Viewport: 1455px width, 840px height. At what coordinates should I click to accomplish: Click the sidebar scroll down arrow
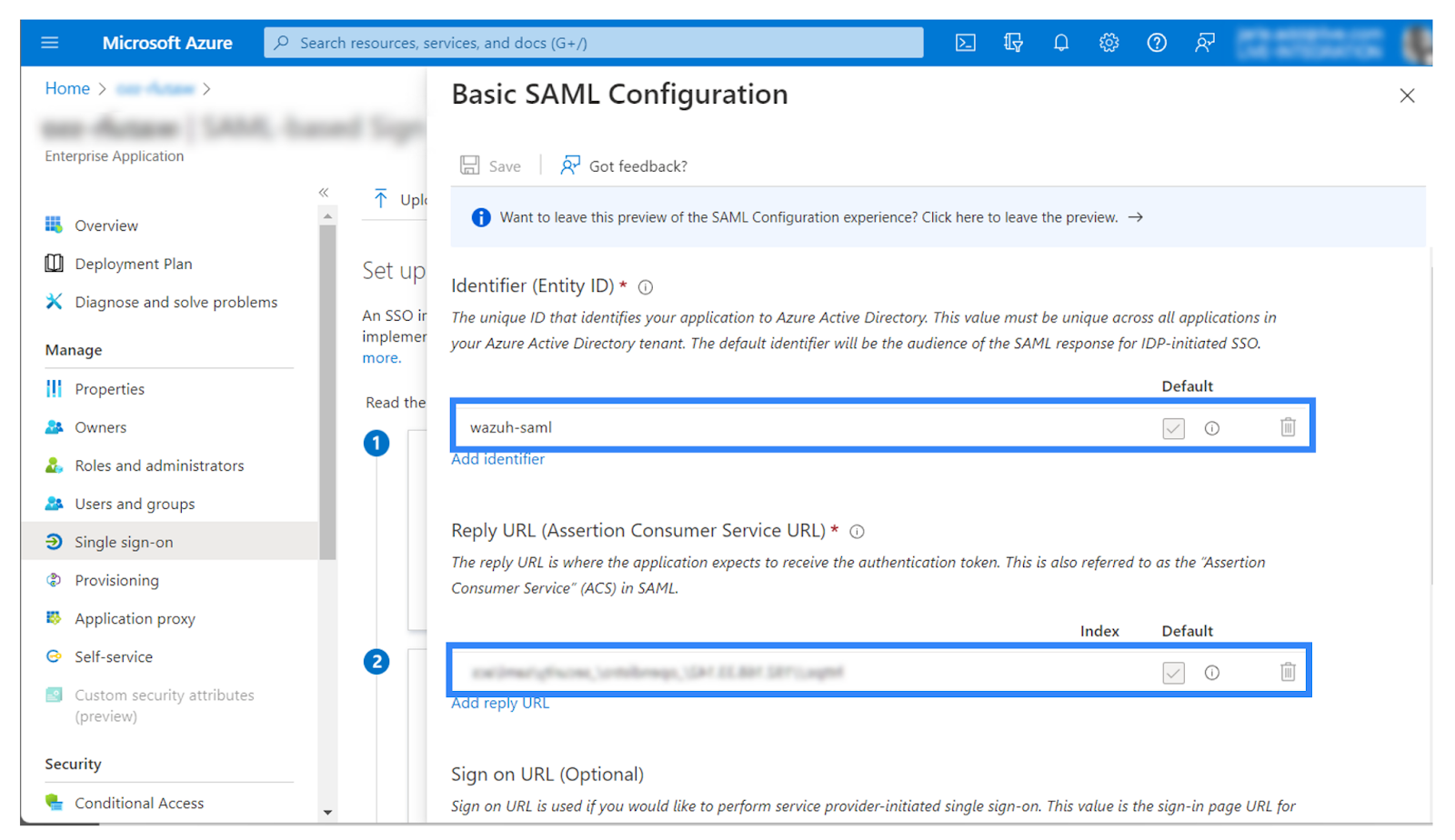coord(327,813)
